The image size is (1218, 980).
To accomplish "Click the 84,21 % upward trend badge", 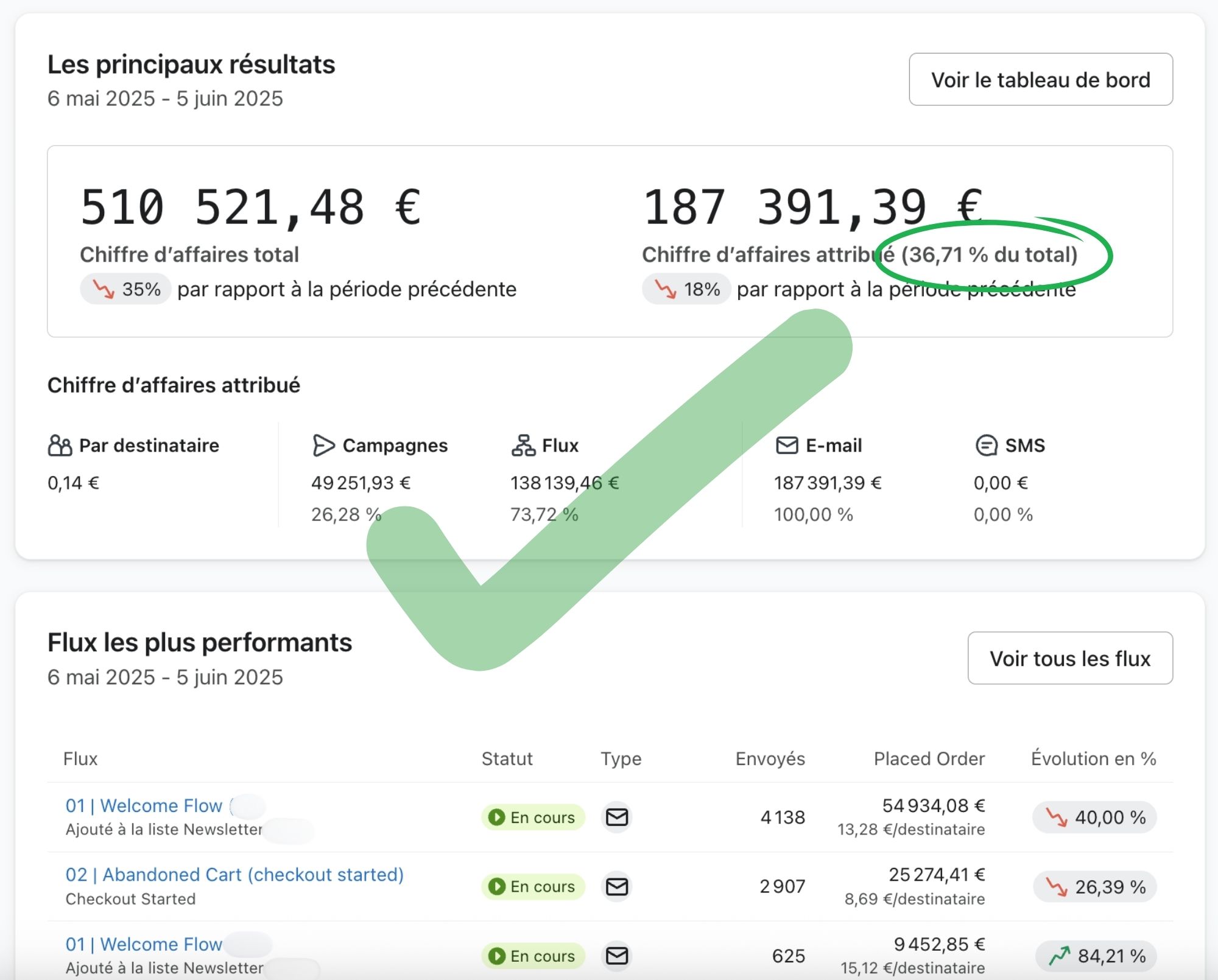I will (1097, 956).
